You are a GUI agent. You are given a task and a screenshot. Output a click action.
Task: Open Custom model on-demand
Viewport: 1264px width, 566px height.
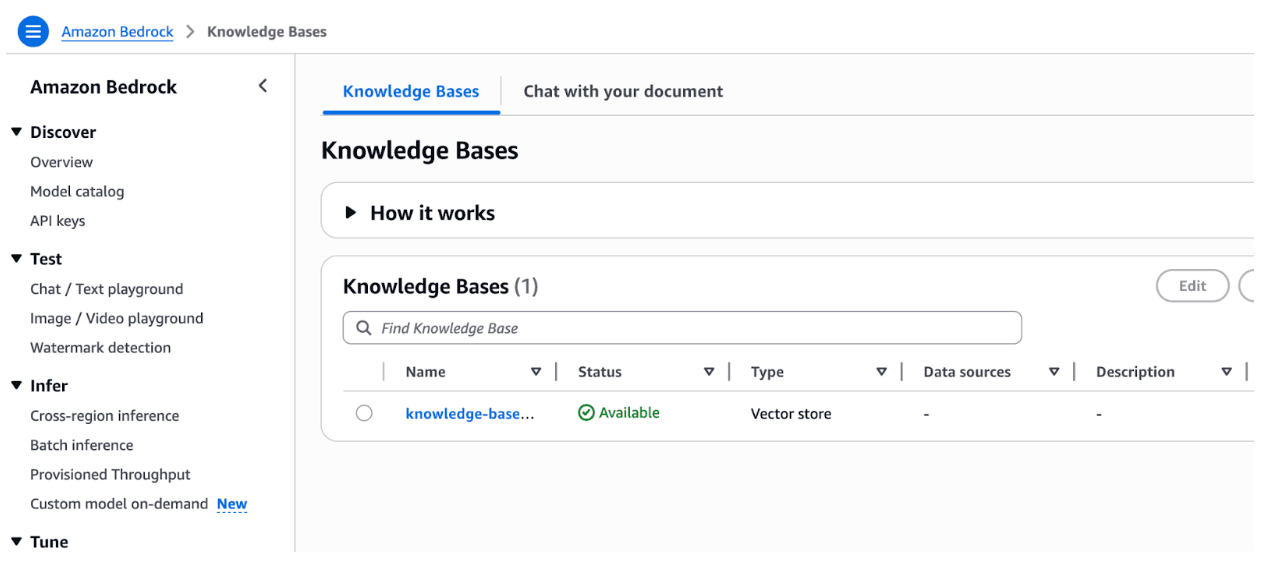pos(119,504)
